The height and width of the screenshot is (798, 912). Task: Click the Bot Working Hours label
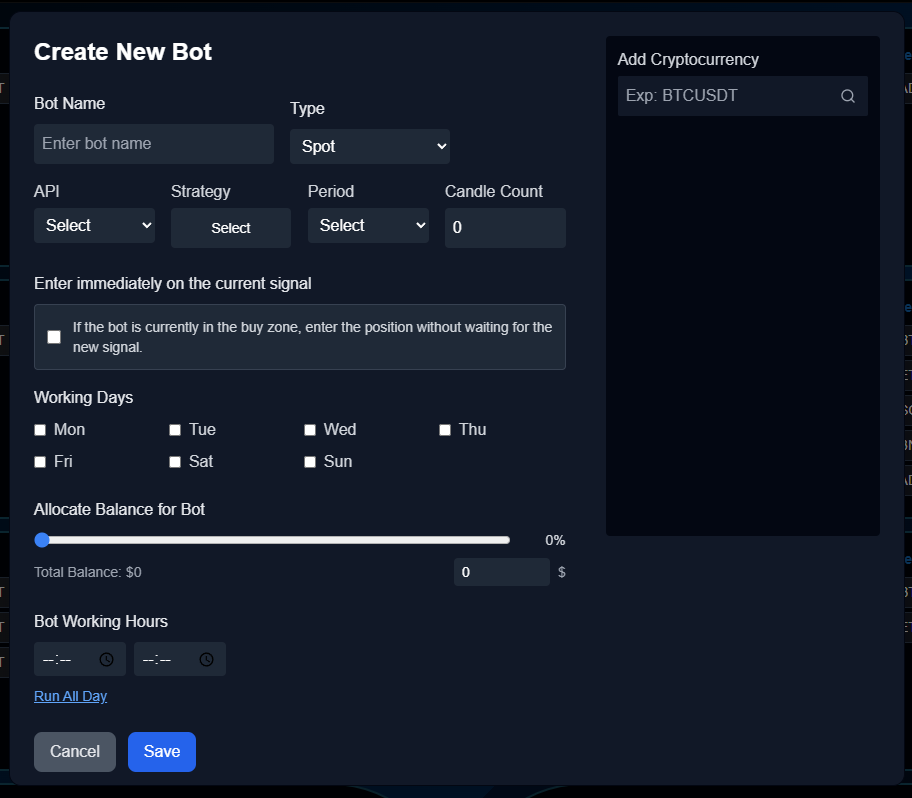(x=101, y=621)
